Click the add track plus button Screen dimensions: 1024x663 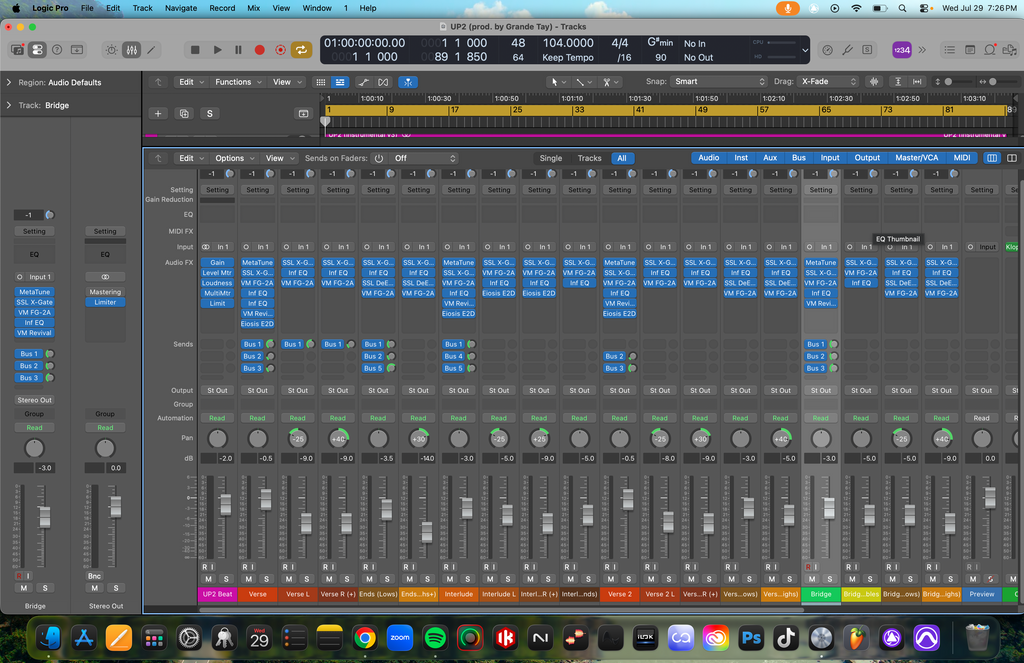tap(158, 114)
